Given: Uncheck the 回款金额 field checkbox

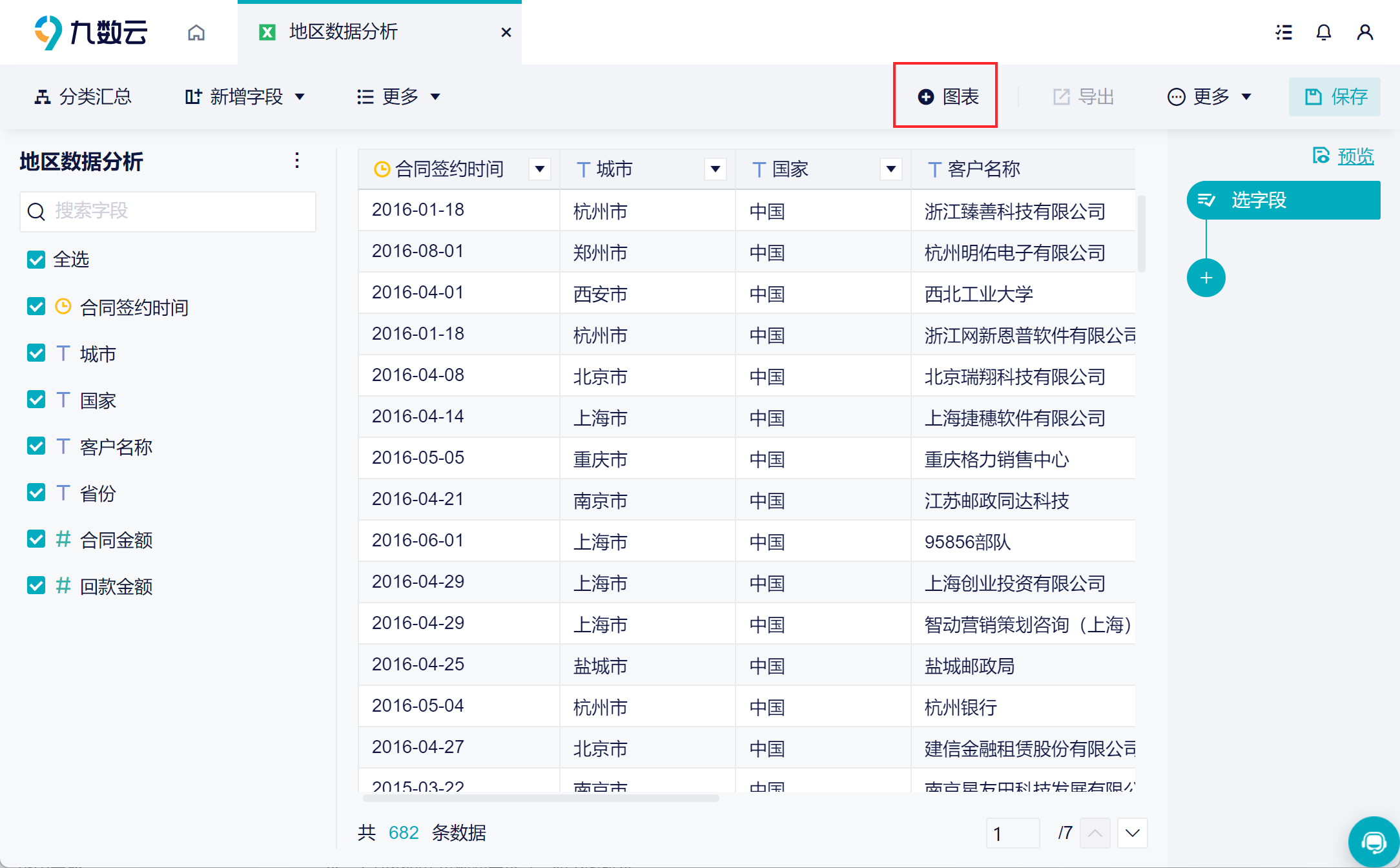Looking at the screenshot, I should click(36, 586).
